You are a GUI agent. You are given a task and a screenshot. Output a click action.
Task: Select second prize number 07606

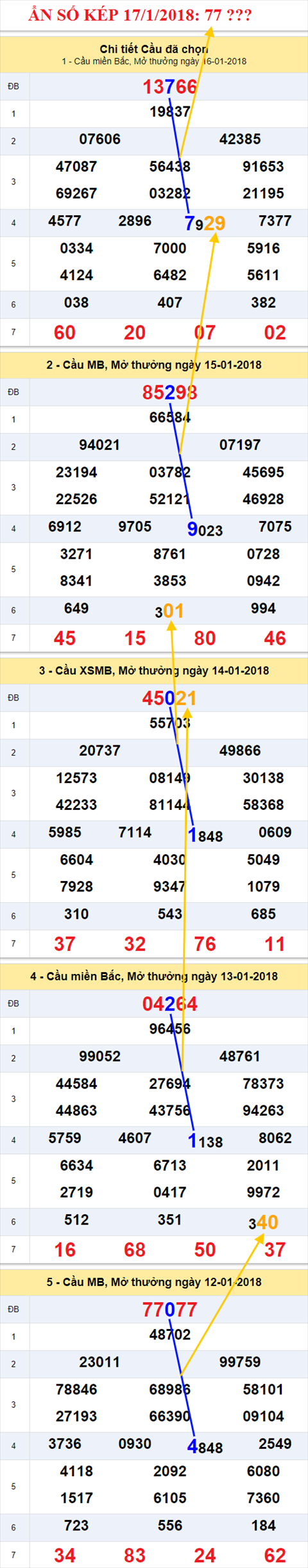(x=99, y=140)
